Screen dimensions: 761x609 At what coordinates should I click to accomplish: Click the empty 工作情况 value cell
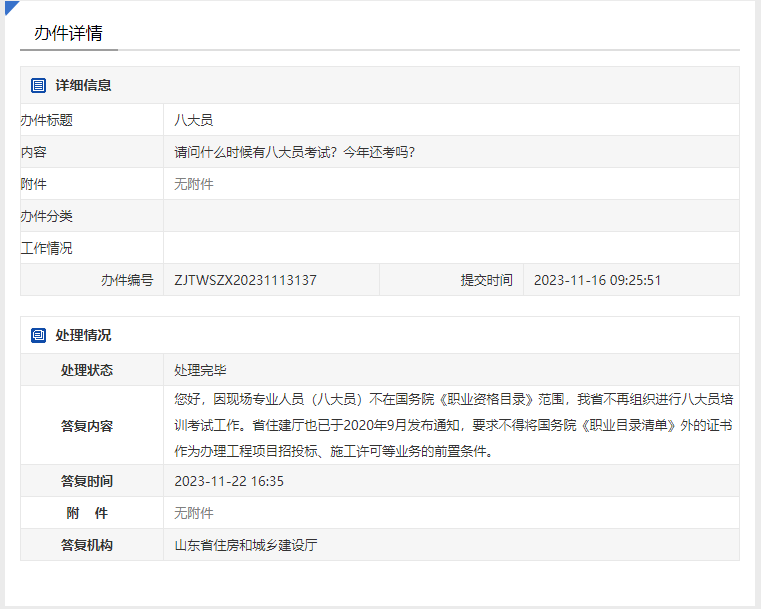[x=450, y=248]
